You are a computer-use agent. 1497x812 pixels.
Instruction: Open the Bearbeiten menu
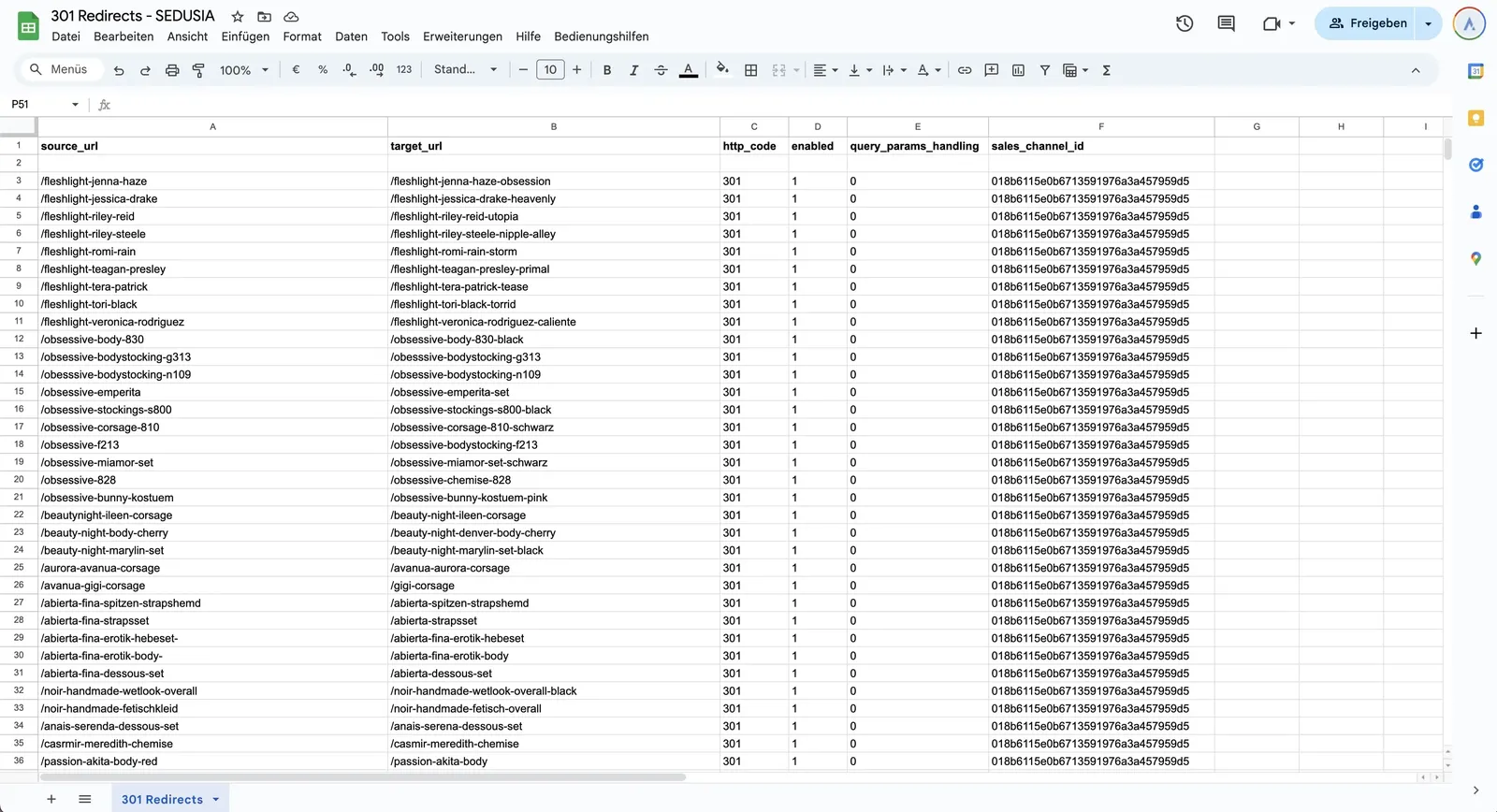point(124,36)
